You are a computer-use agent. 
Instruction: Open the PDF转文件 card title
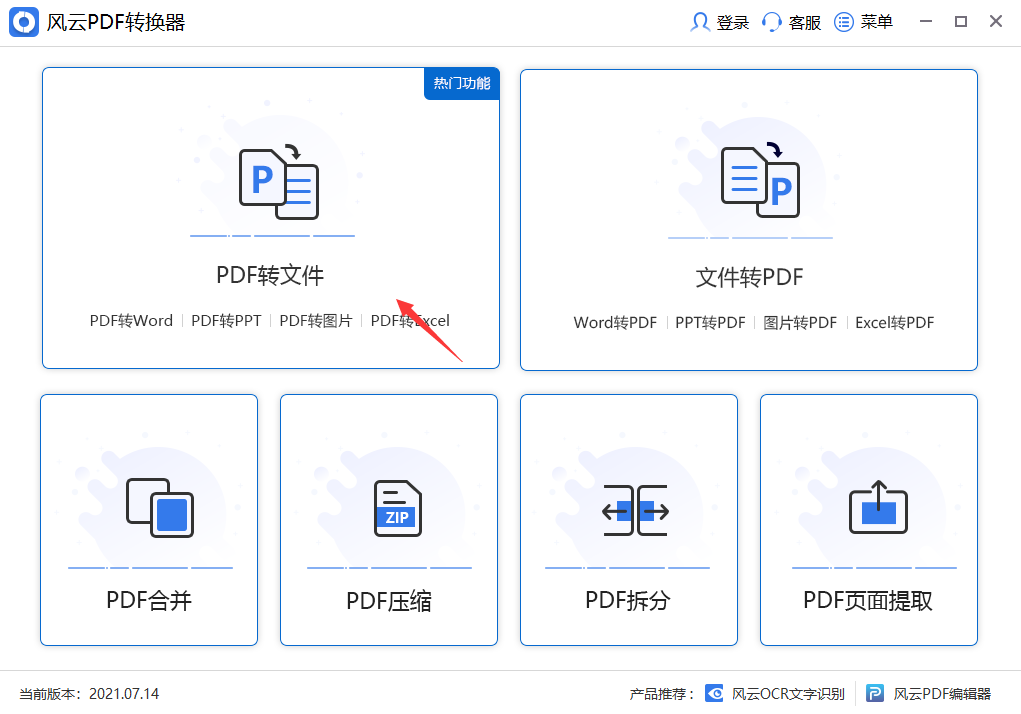pyautogui.click(x=270, y=275)
